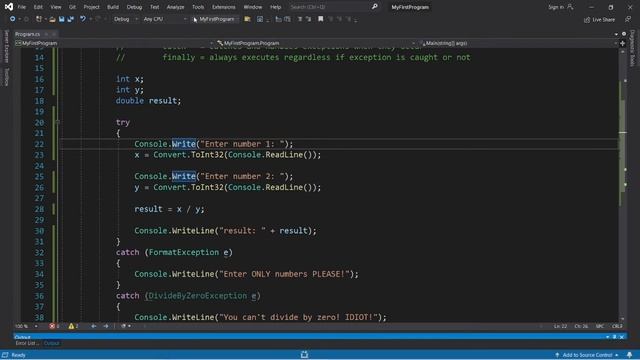The image size is (640, 360).
Task: Click the New Project toolbar icon
Action: [39, 19]
